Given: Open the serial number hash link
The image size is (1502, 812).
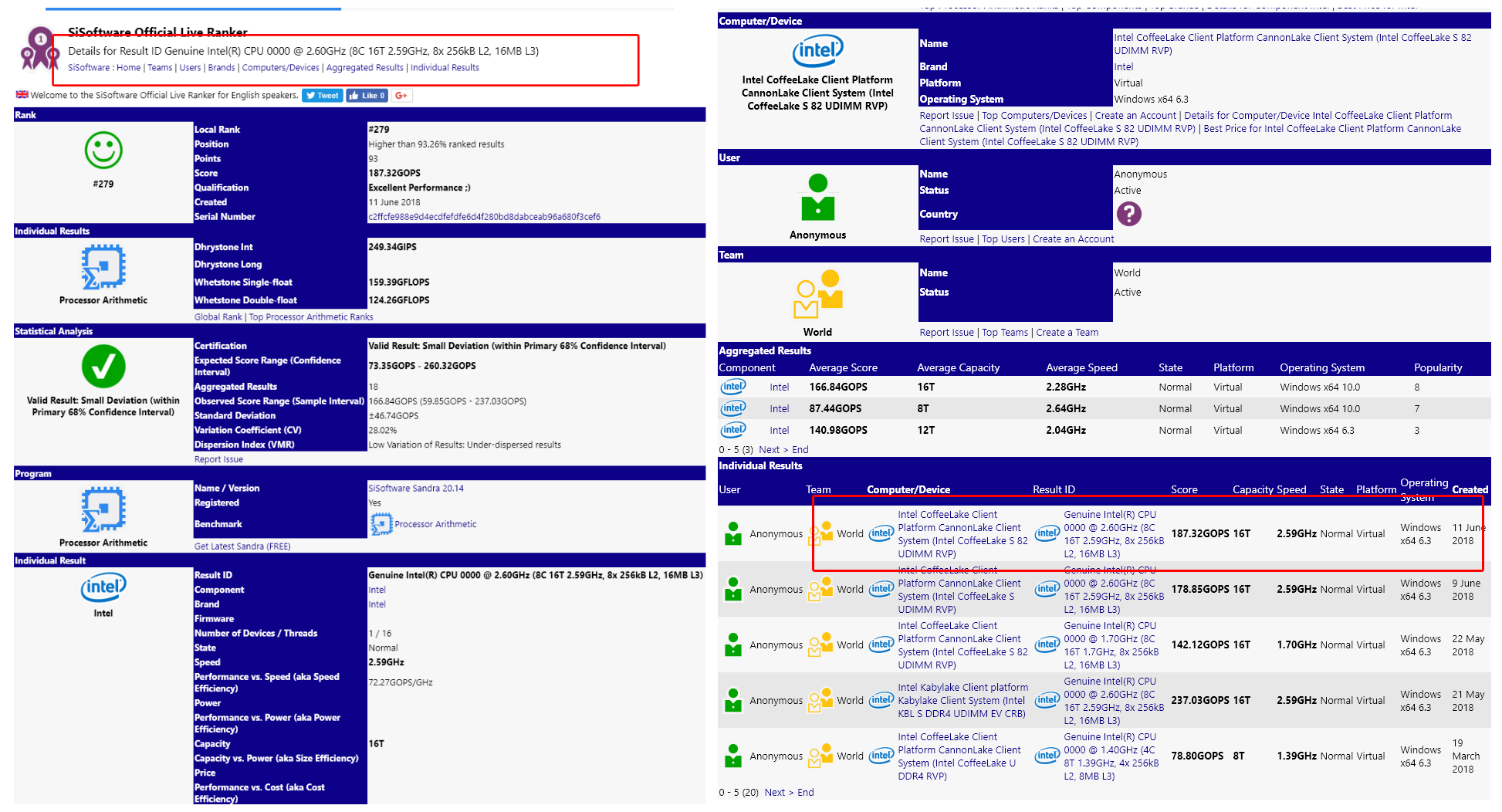Looking at the screenshot, I should [x=484, y=217].
